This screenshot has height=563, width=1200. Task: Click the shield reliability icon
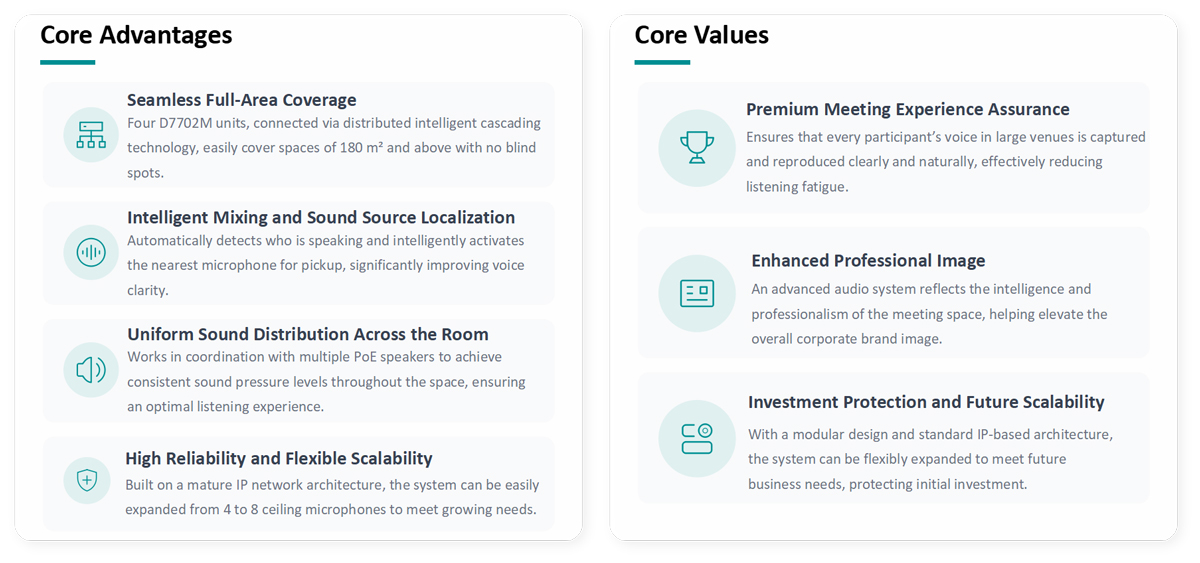pyautogui.click(x=87, y=481)
